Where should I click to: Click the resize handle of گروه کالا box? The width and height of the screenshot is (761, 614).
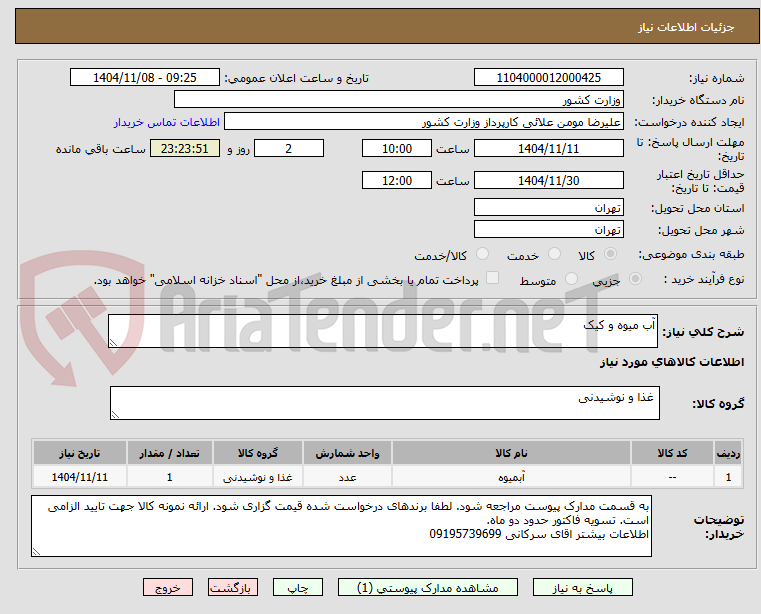tap(115, 415)
